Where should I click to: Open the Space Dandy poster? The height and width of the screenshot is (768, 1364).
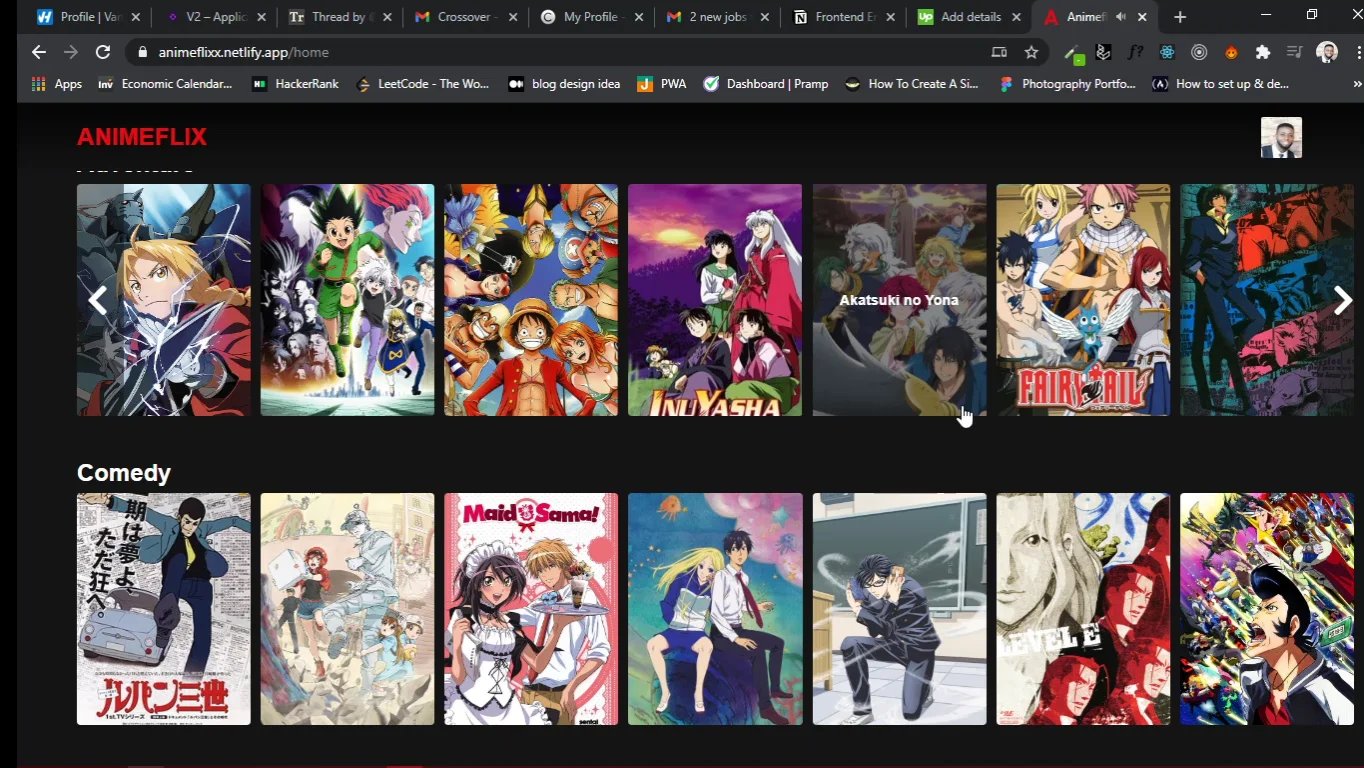pos(1267,609)
